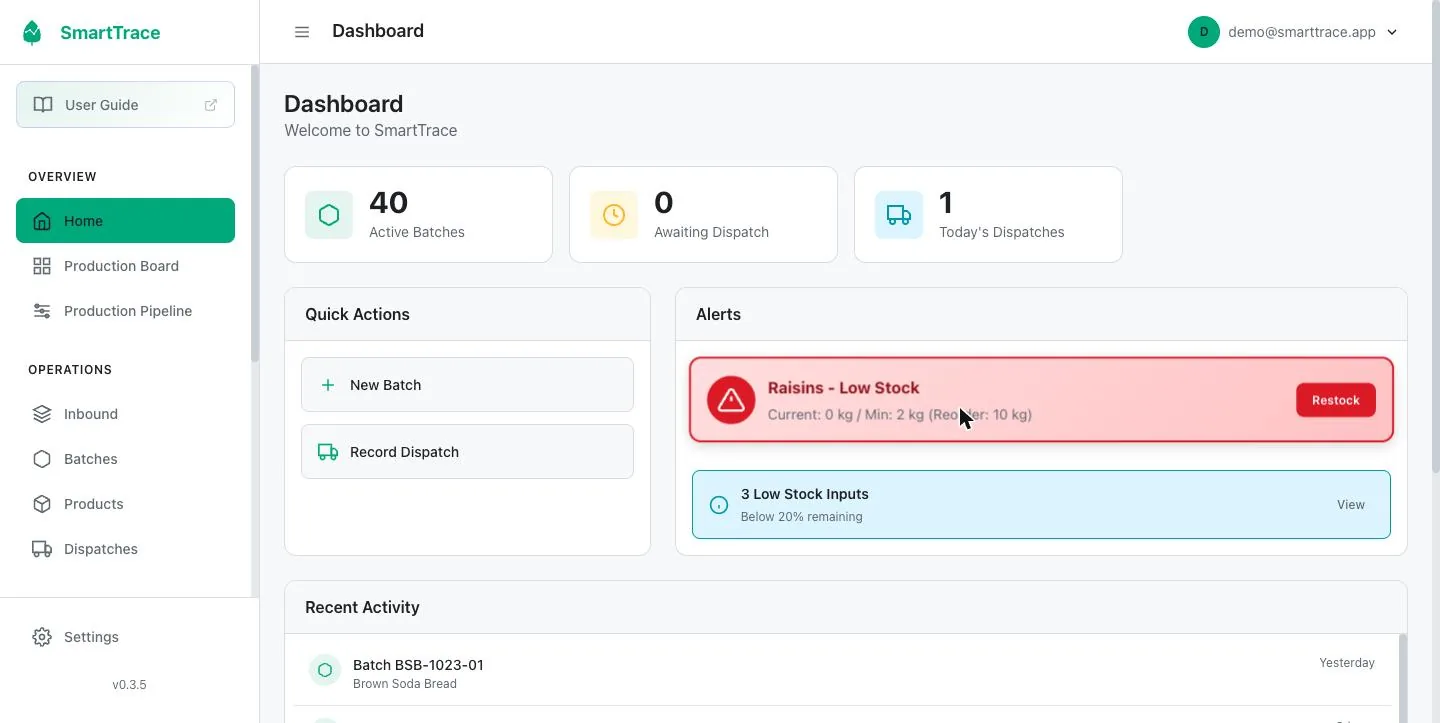Click the external link icon on User Guide

coord(211,105)
